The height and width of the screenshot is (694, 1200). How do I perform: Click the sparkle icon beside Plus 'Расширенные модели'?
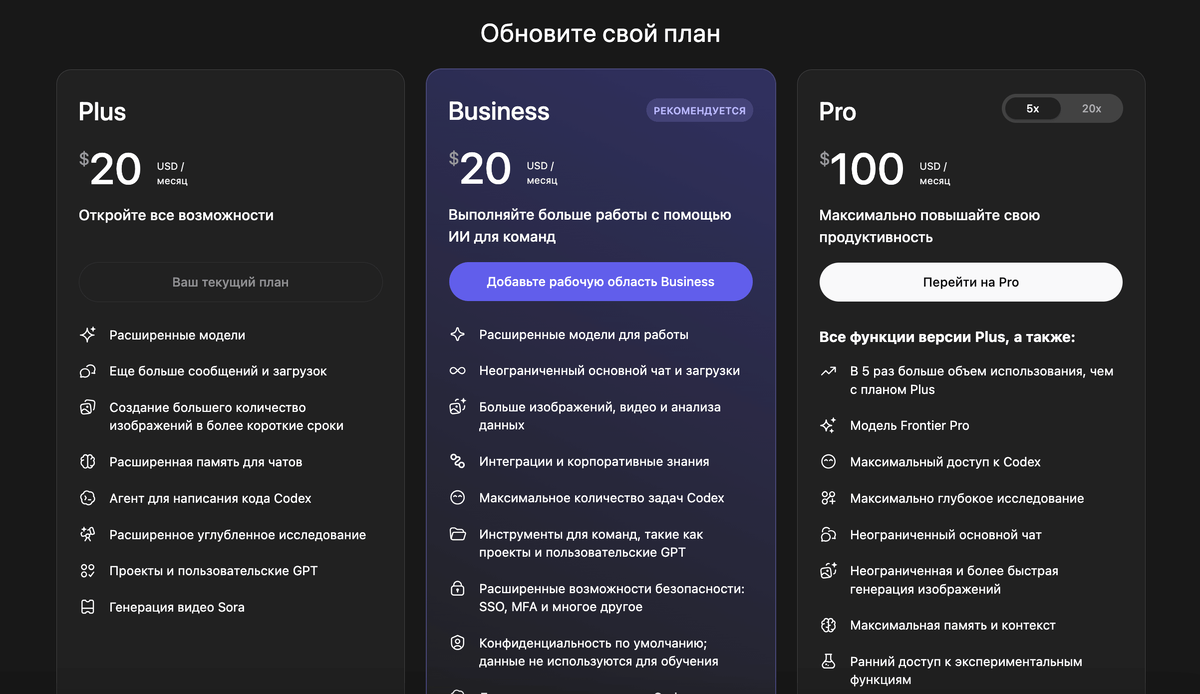(88, 335)
